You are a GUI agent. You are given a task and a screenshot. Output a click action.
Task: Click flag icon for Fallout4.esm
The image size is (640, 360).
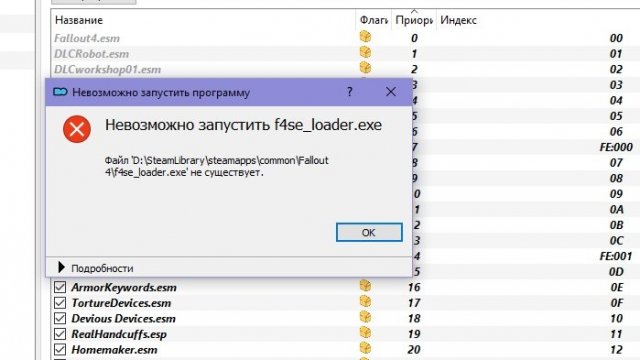365,37
